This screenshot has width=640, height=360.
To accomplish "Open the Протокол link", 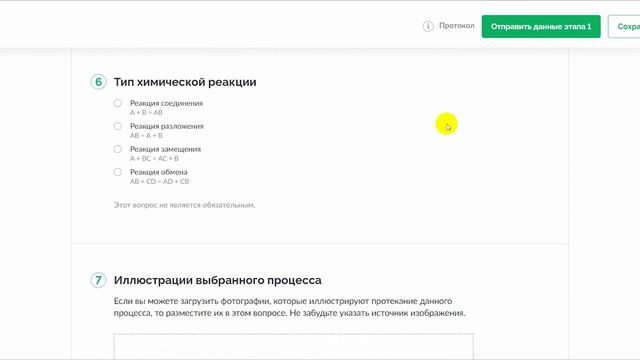I will click(x=456, y=26).
